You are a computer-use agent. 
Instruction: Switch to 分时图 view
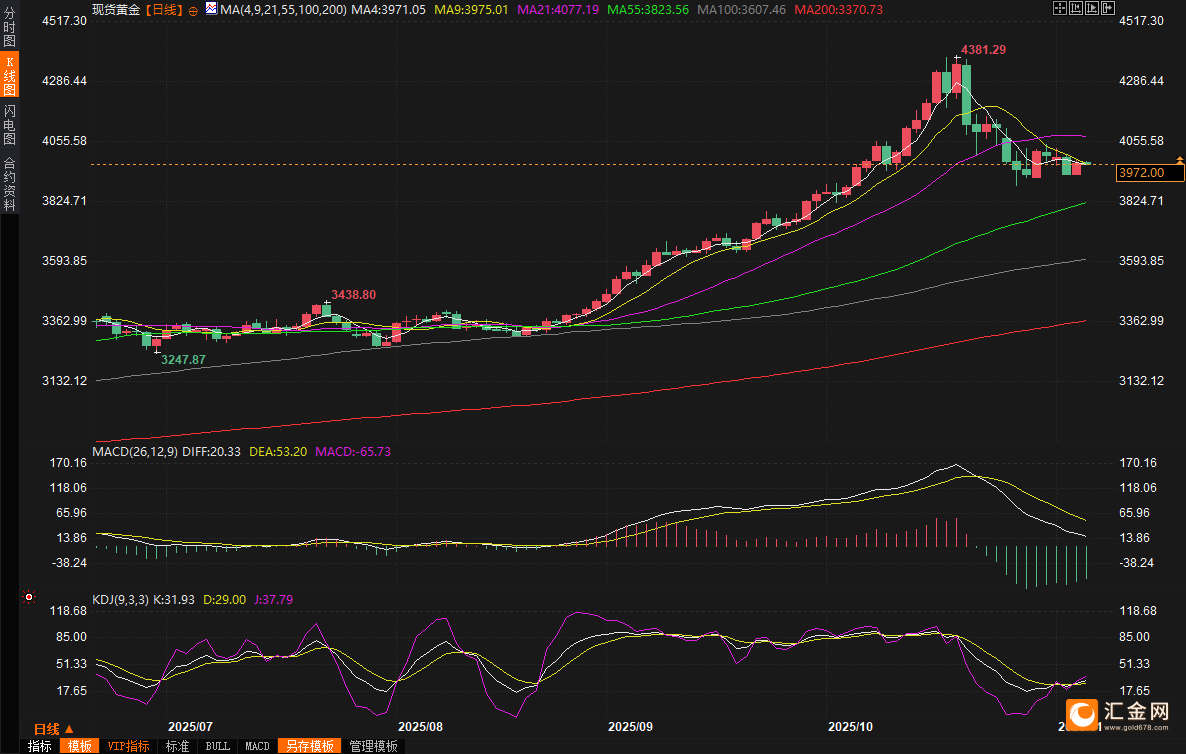9,26
